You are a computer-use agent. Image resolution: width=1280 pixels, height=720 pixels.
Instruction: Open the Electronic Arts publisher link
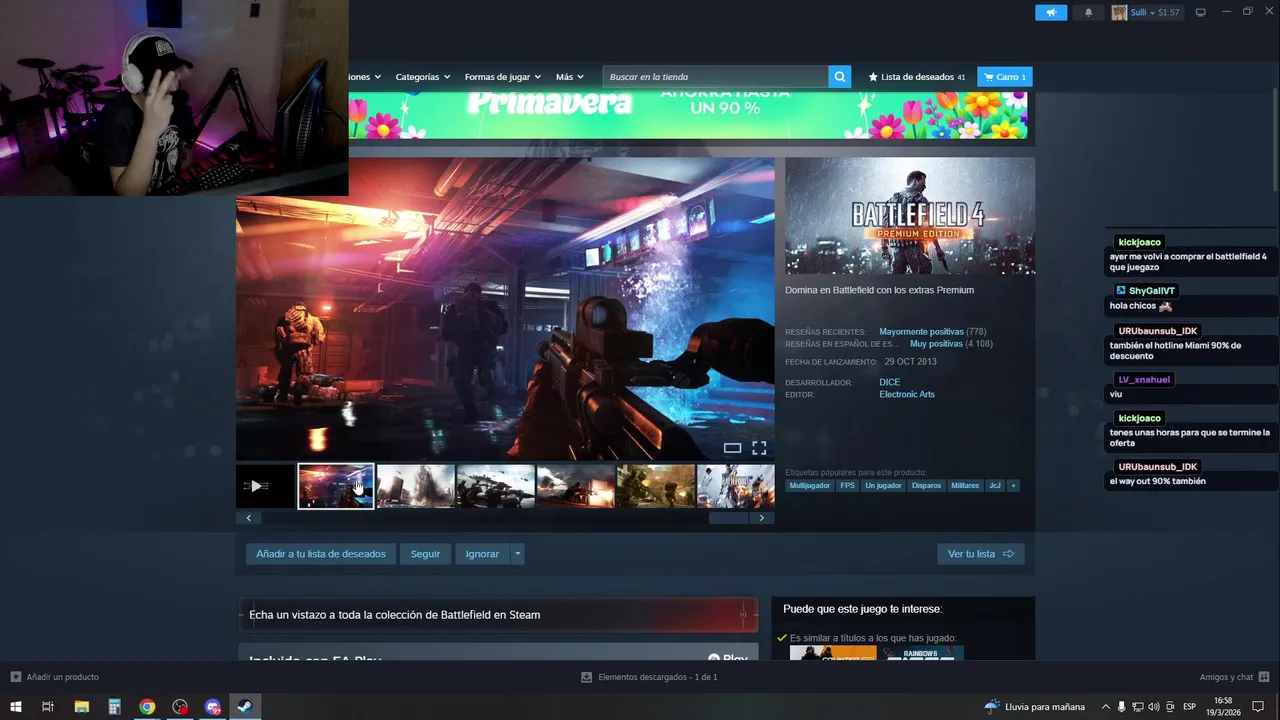point(907,394)
